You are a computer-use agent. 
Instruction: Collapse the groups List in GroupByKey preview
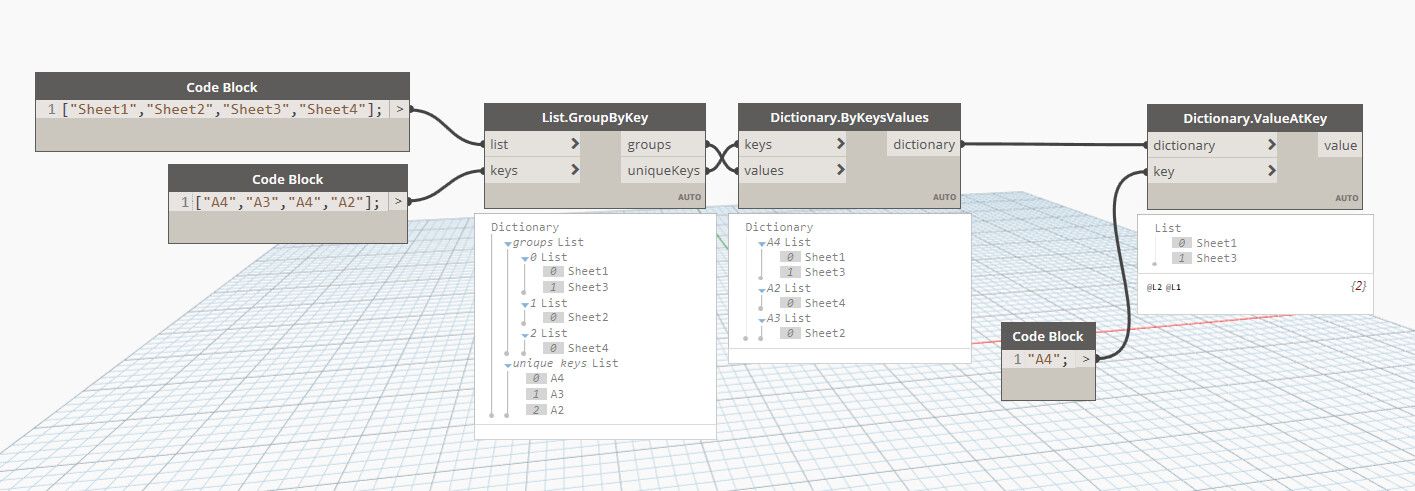(x=508, y=243)
